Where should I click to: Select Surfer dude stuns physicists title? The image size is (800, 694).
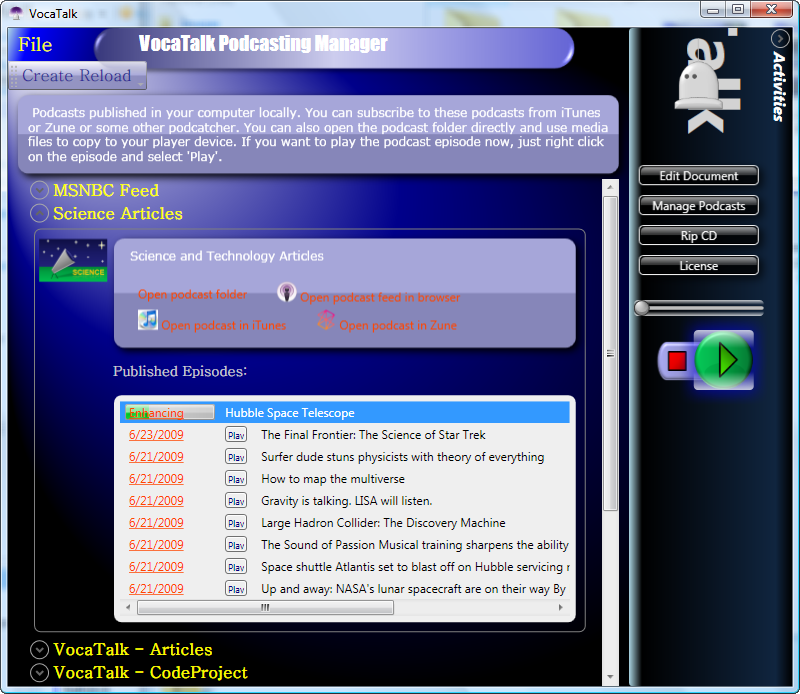coord(403,457)
